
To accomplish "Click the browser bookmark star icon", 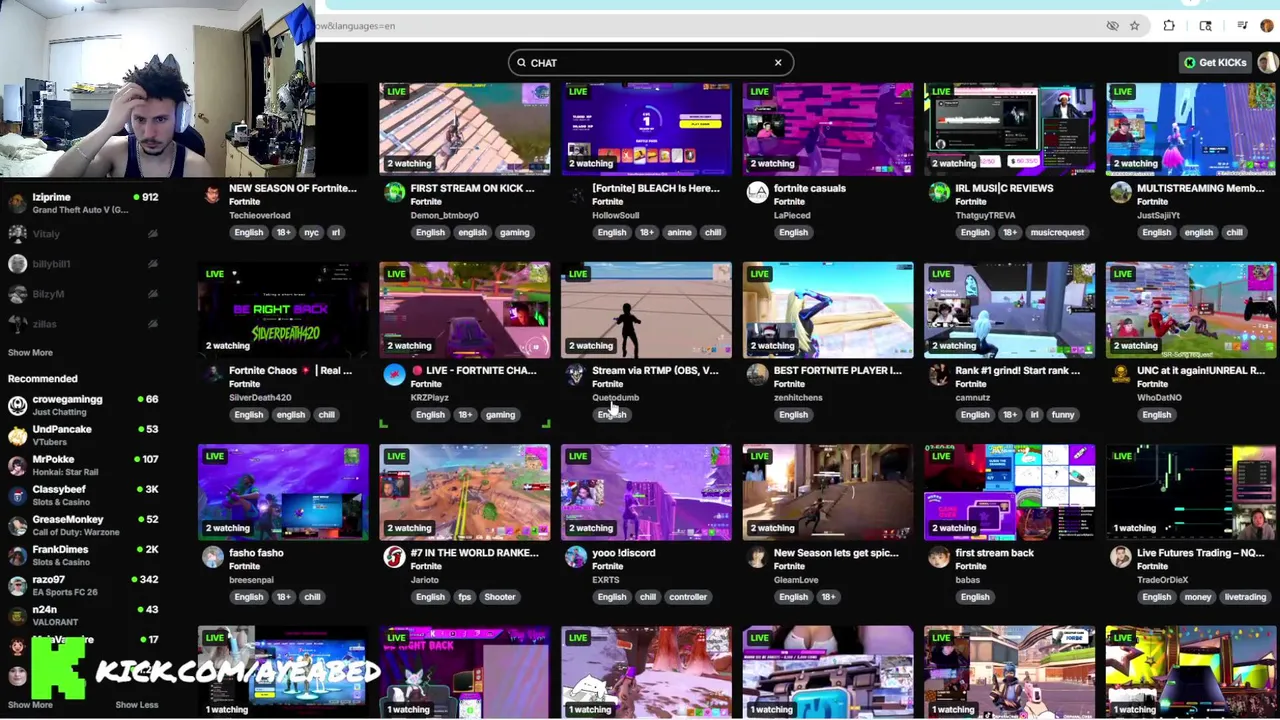I will click(x=1134, y=26).
